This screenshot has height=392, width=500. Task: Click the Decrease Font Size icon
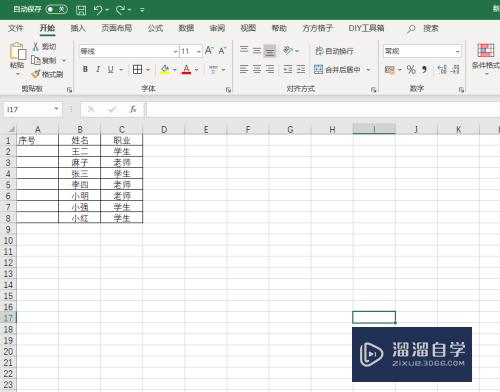tap(222, 51)
